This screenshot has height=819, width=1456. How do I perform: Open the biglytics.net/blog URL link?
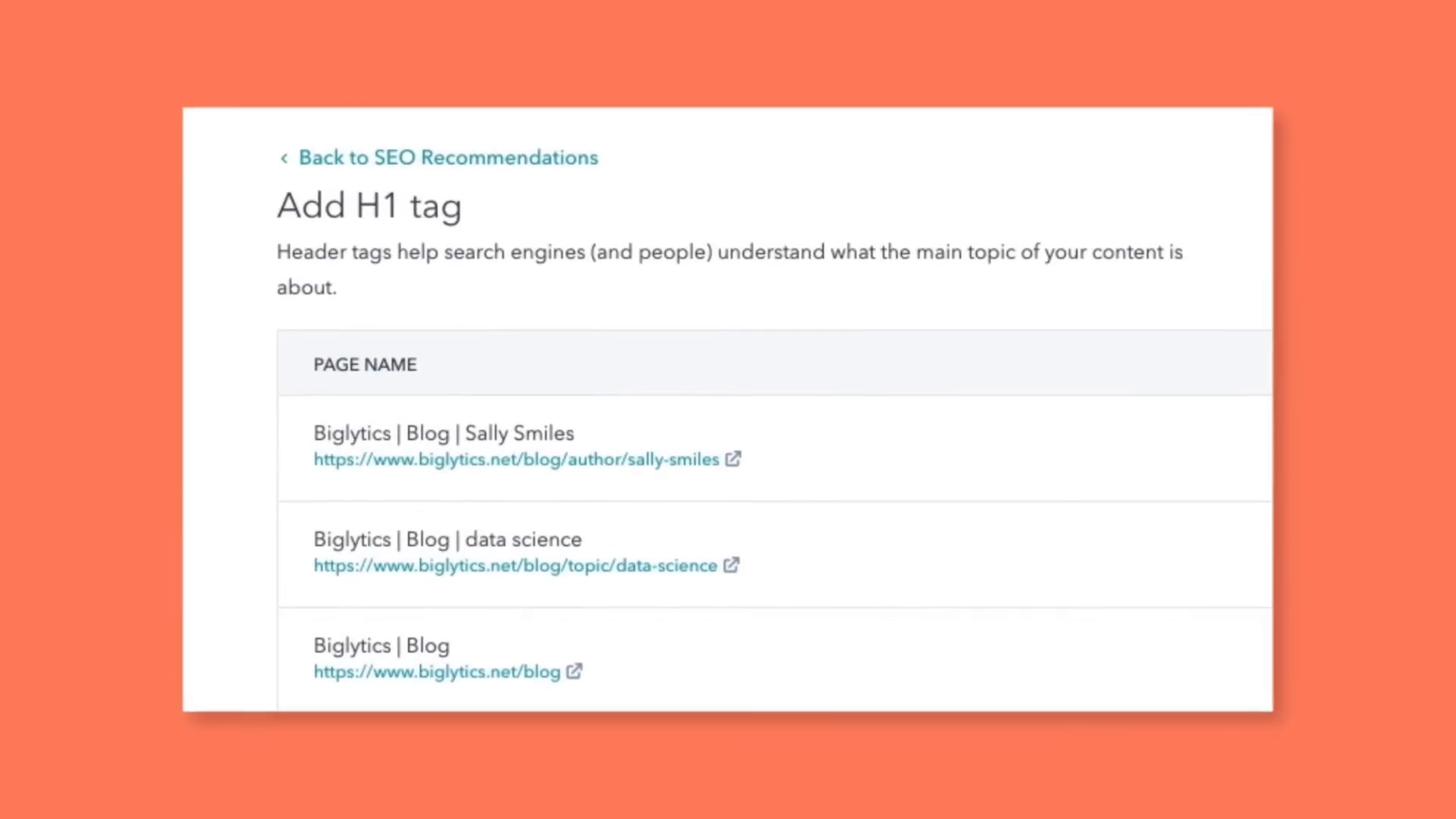coord(437,672)
